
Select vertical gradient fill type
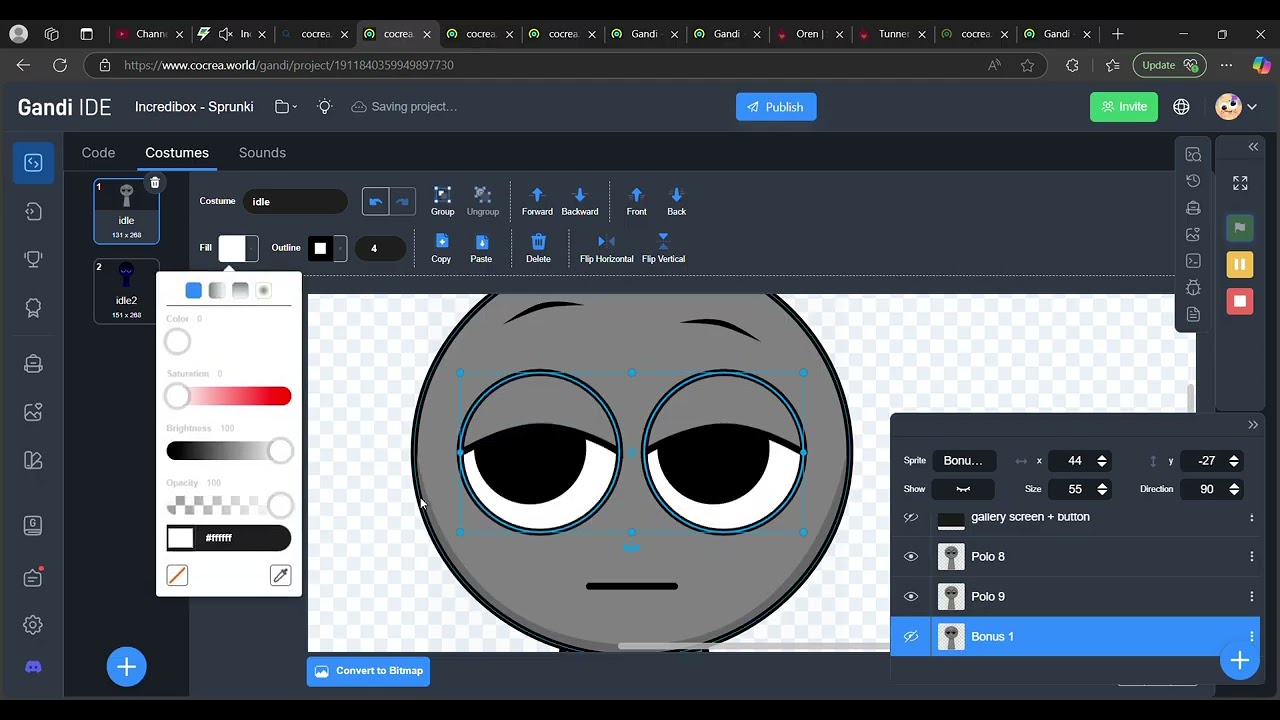point(240,290)
